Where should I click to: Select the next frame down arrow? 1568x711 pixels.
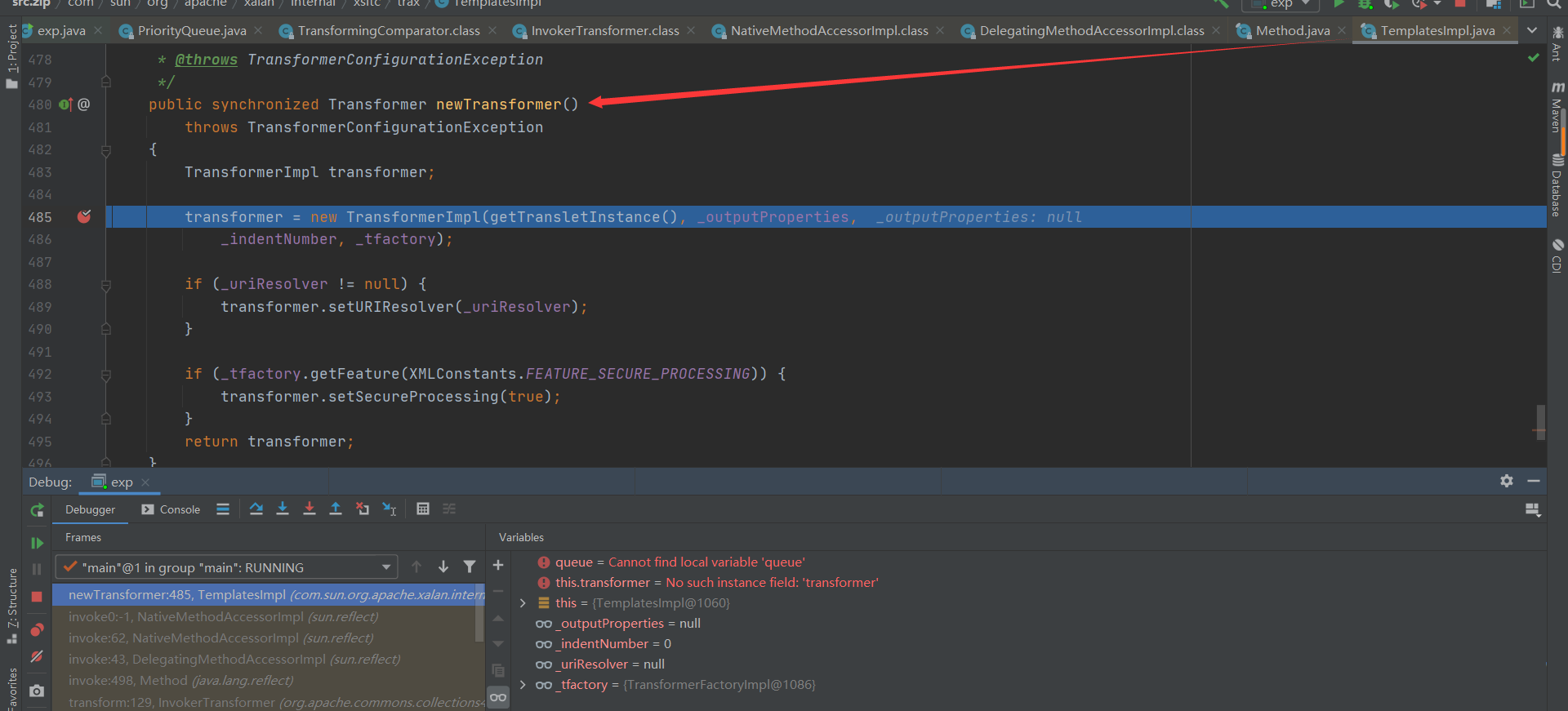click(x=443, y=567)
